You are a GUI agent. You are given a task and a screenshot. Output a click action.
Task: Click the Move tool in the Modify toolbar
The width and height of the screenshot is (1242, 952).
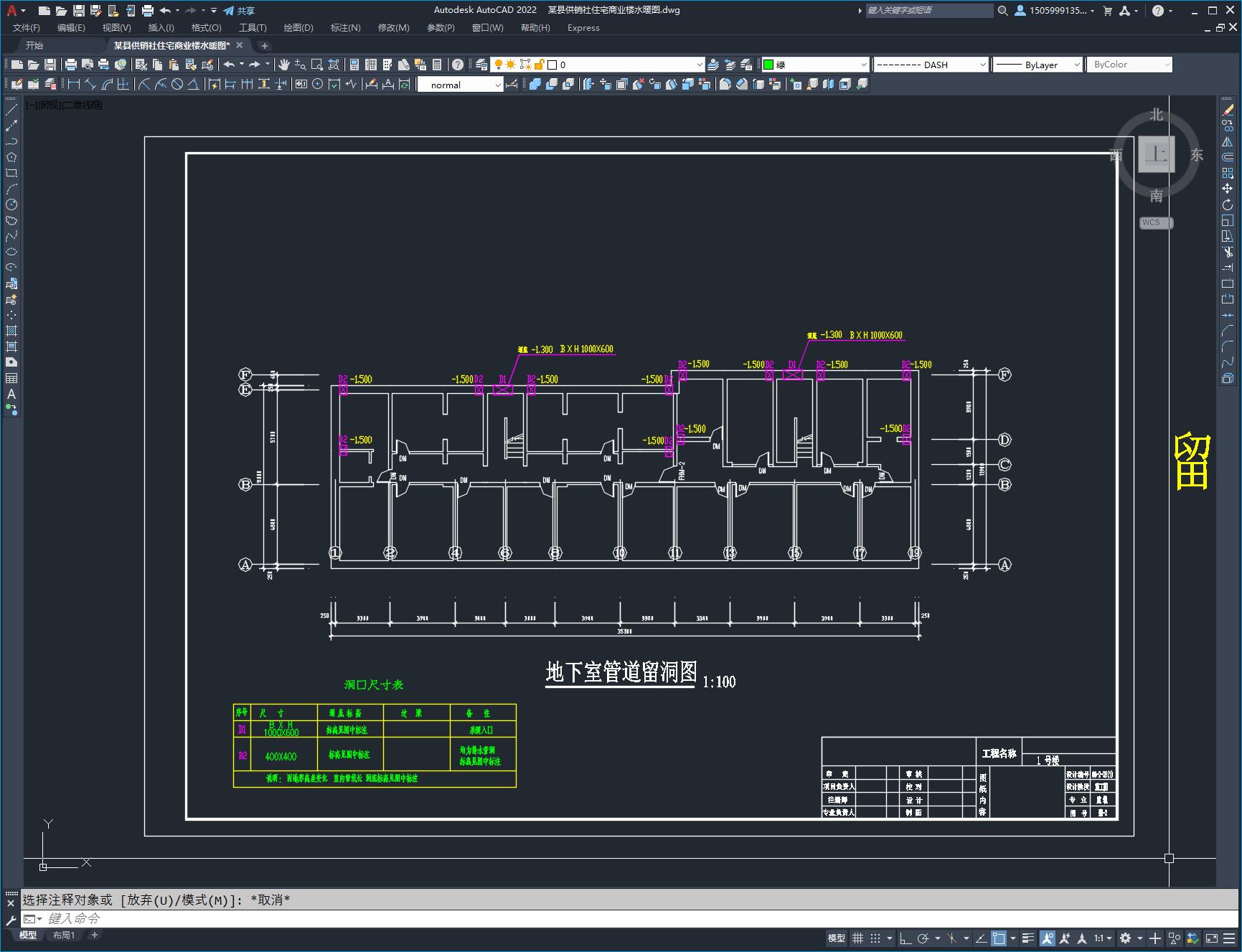click(x=1228, y=189)
